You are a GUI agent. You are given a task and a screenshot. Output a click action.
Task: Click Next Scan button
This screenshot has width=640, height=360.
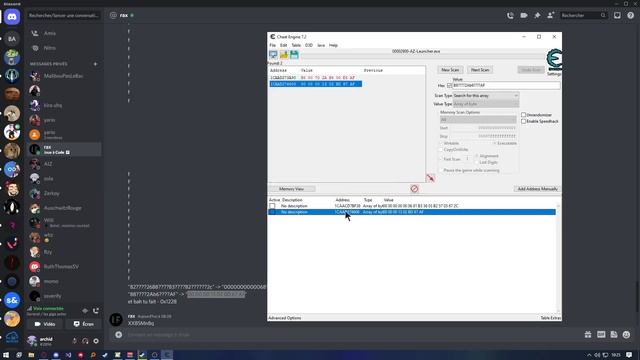[480, 70]
